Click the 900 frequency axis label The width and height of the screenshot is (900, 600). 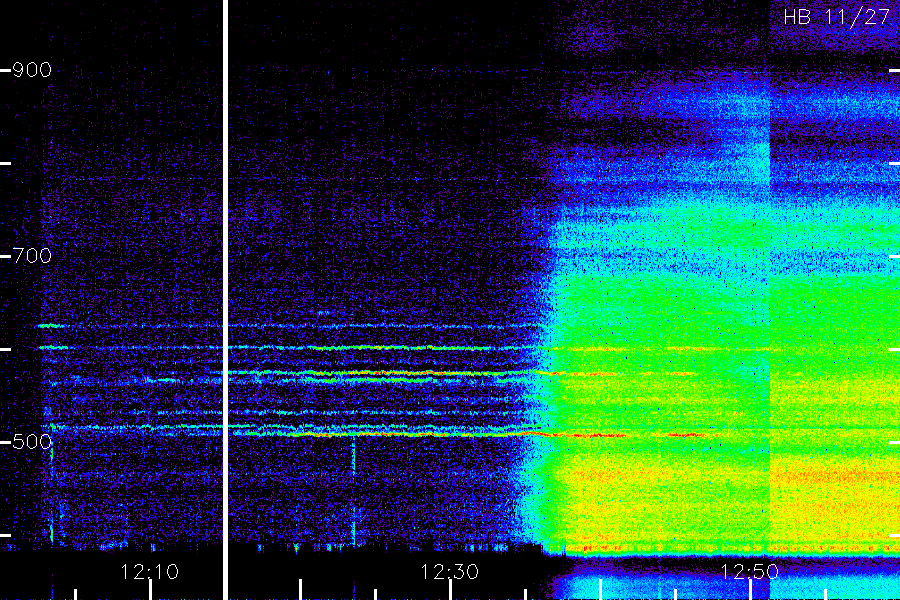click(32, 70)
